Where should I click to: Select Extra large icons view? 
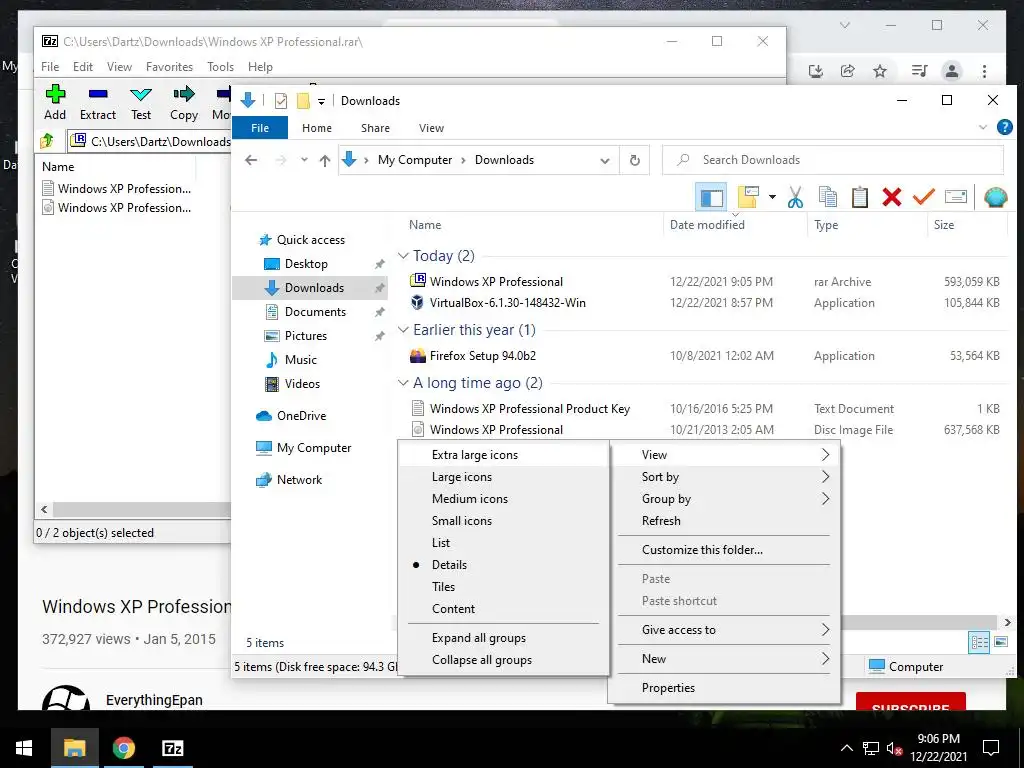(504, 455)
